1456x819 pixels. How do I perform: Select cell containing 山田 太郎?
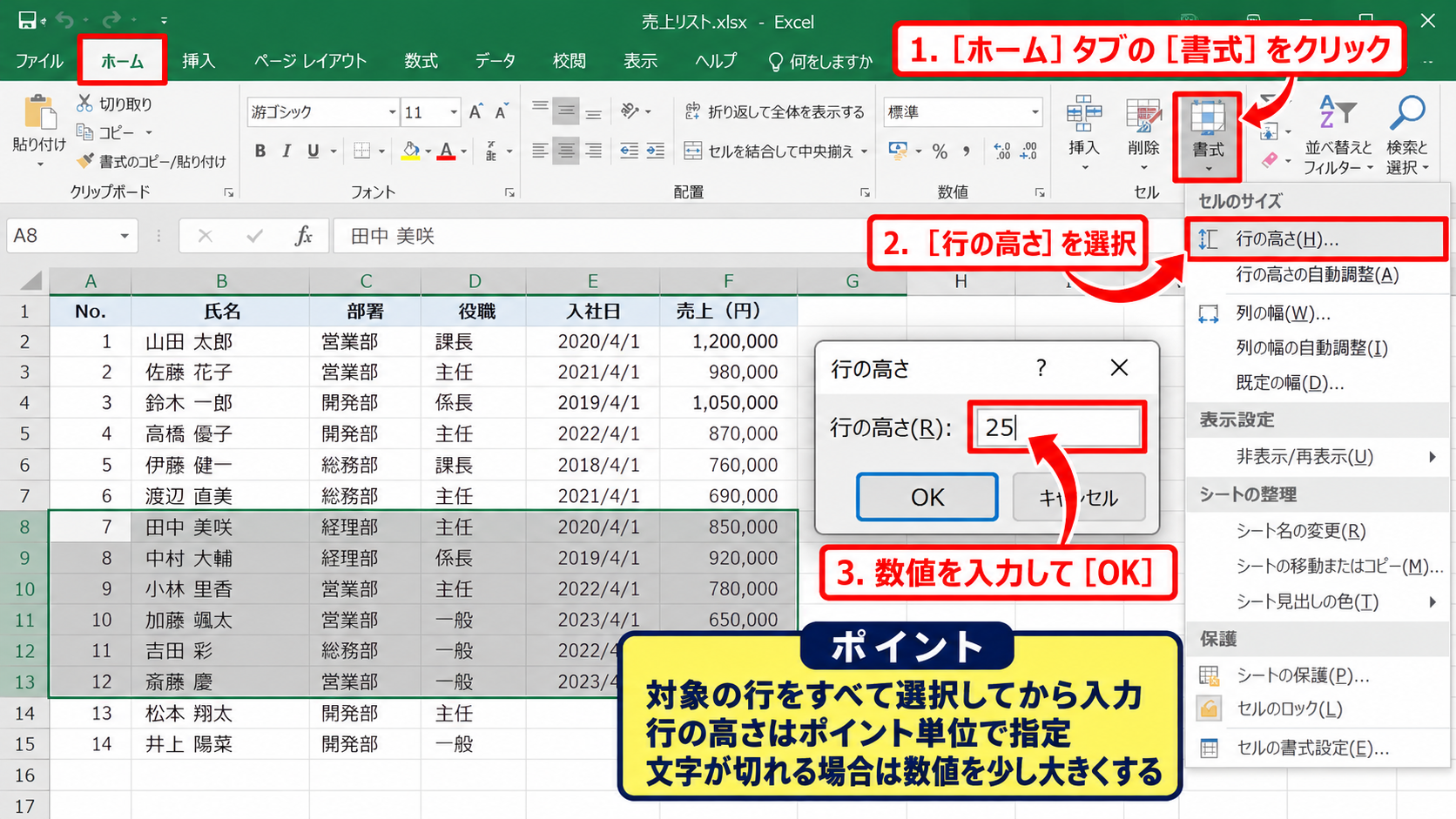click(x=220, y=341)
